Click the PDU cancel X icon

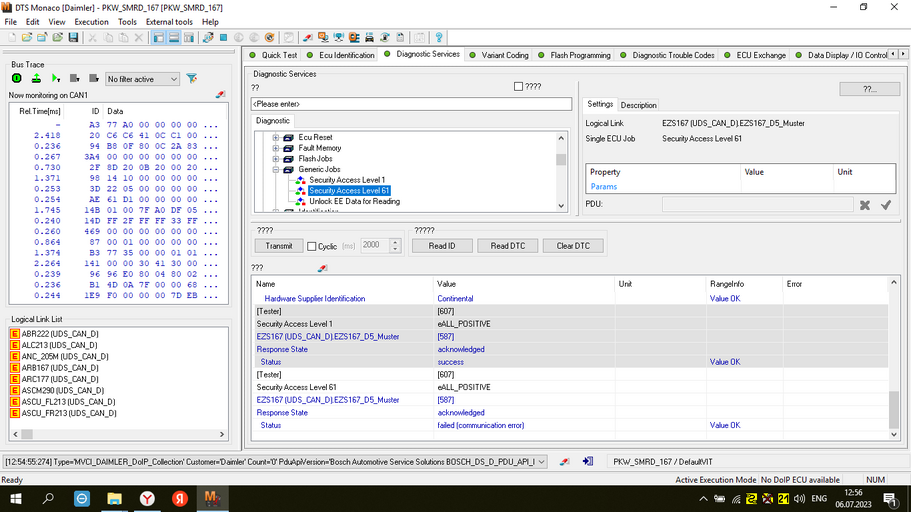click(865, 205)
